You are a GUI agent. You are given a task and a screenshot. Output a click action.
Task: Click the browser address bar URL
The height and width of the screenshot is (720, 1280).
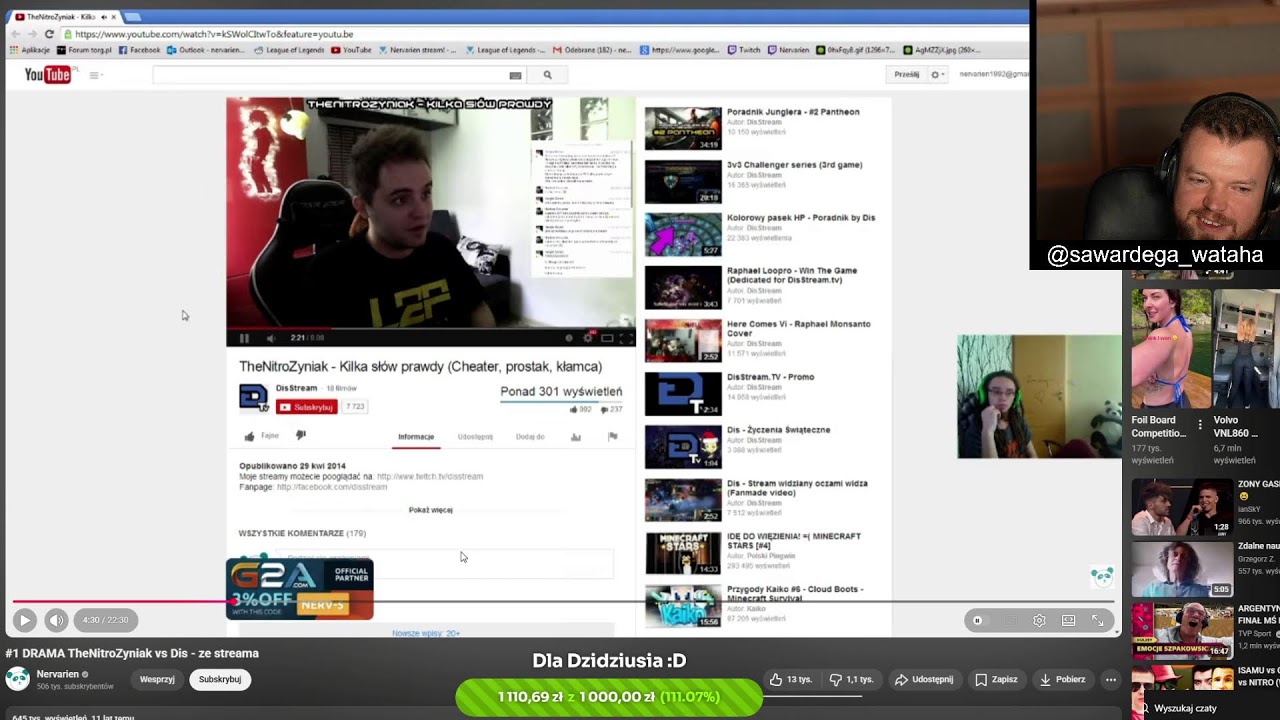(215, 34)
